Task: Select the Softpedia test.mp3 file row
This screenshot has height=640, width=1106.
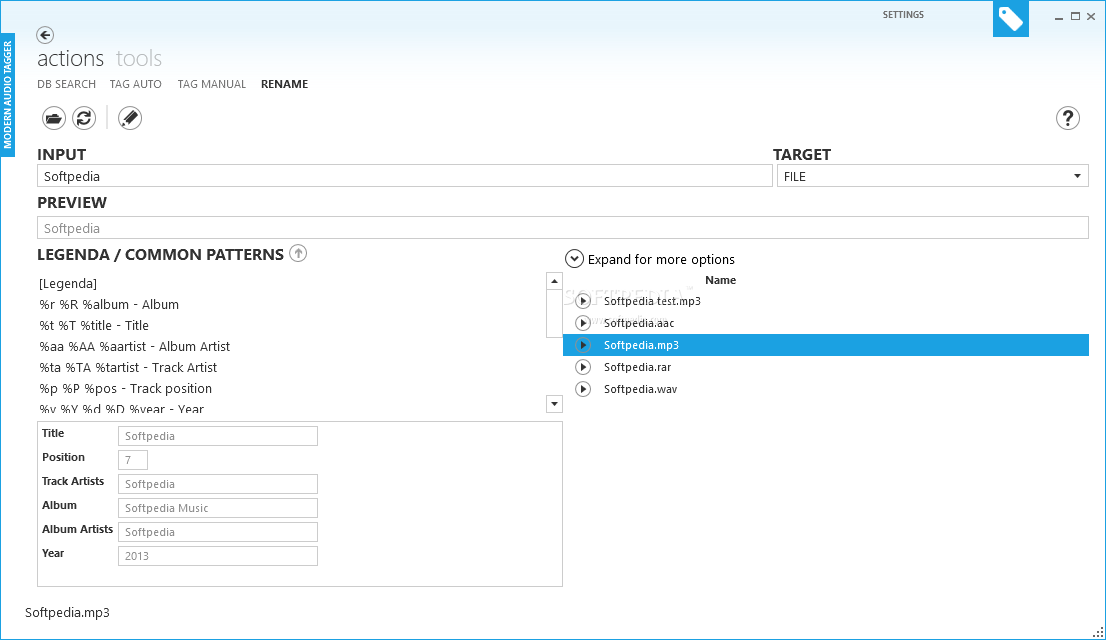Action: click(x=652, y=301)
